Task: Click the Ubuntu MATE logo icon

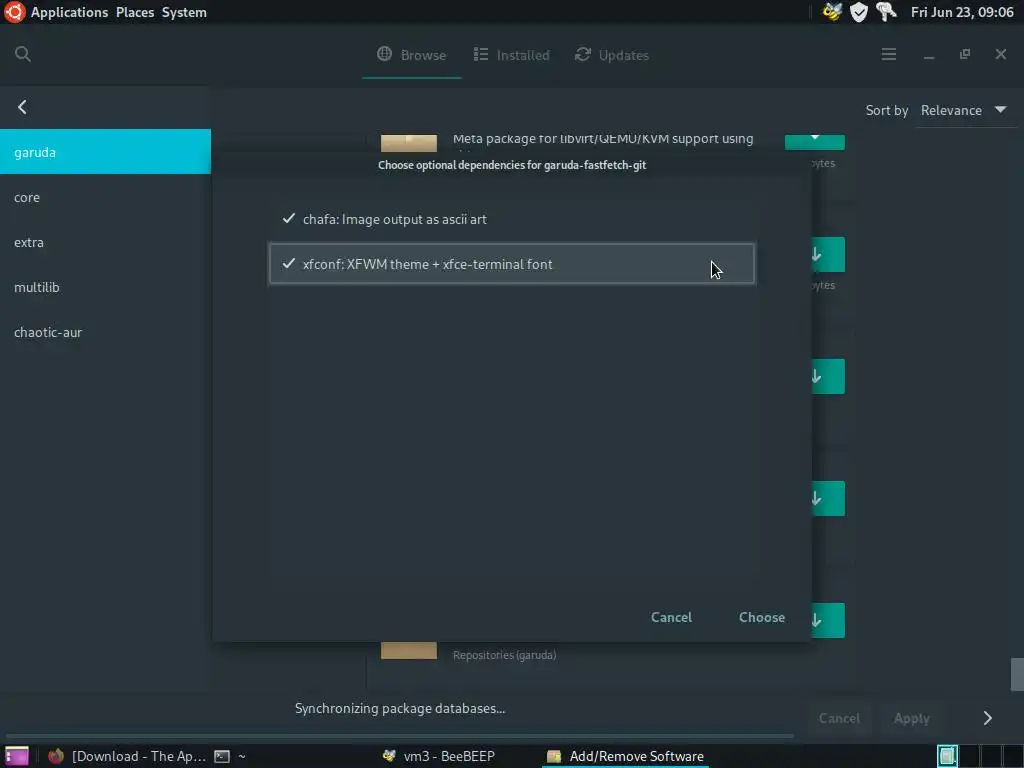Action: pyautogui.click(x=14, y=12)
